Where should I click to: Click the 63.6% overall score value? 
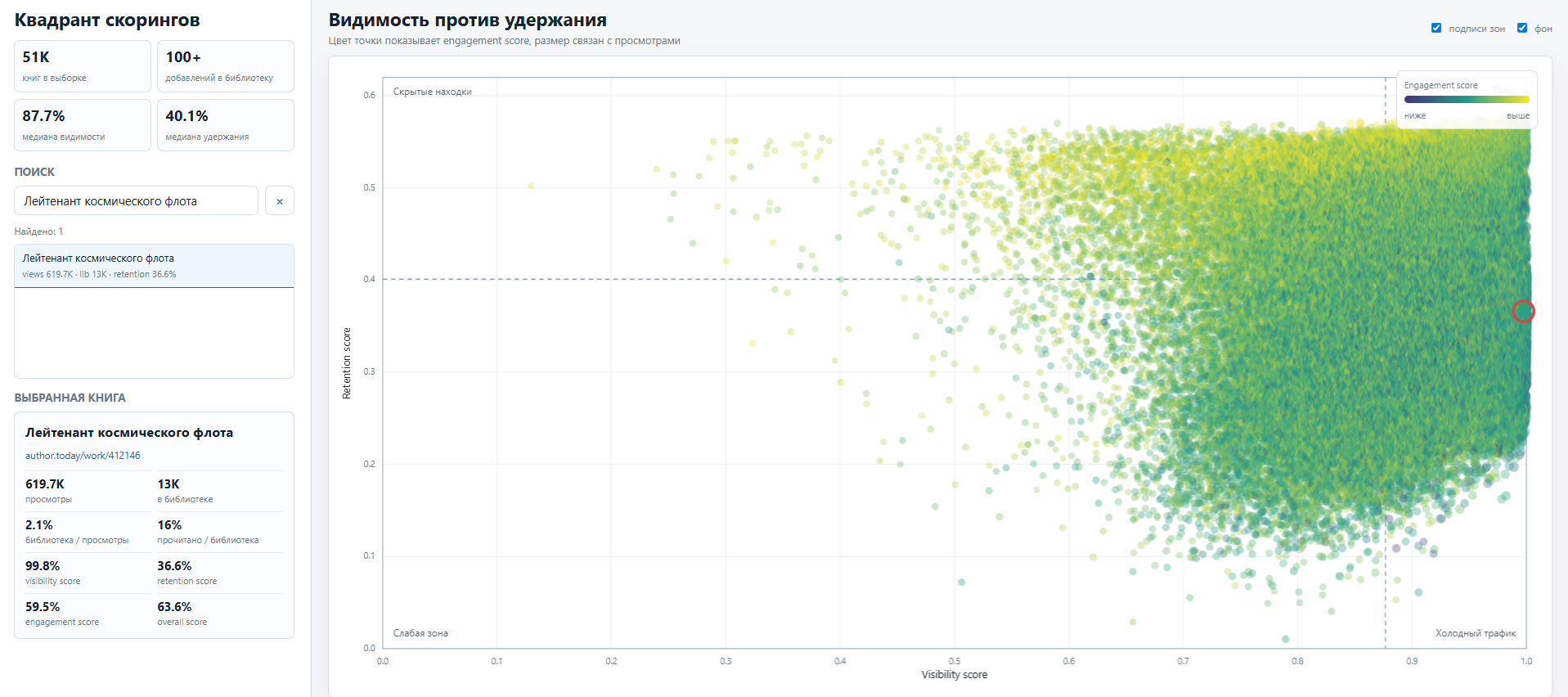[174, 607]
